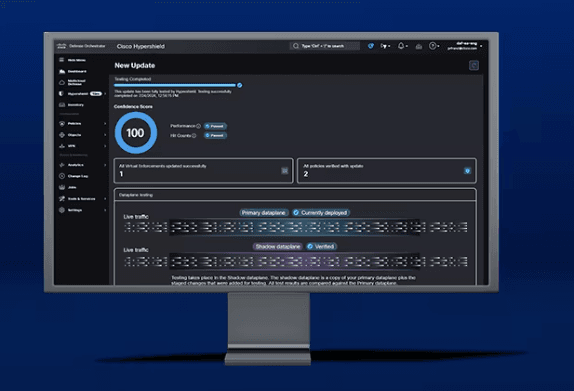This screenshot has width=574, height=391.
Task: Click the primary dataplane traffic visualization
Action: (x=296, y=227)
